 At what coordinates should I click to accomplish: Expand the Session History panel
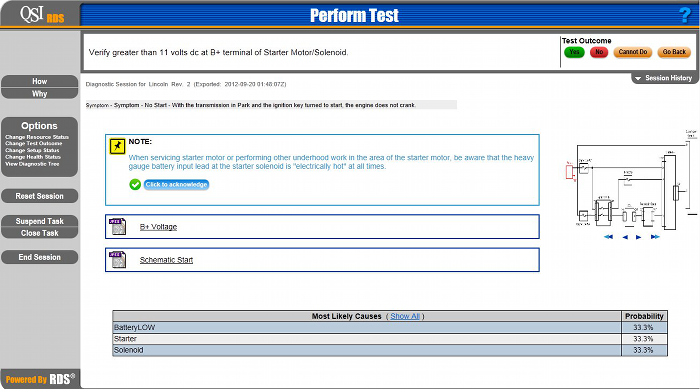click(x=664, y=78)
